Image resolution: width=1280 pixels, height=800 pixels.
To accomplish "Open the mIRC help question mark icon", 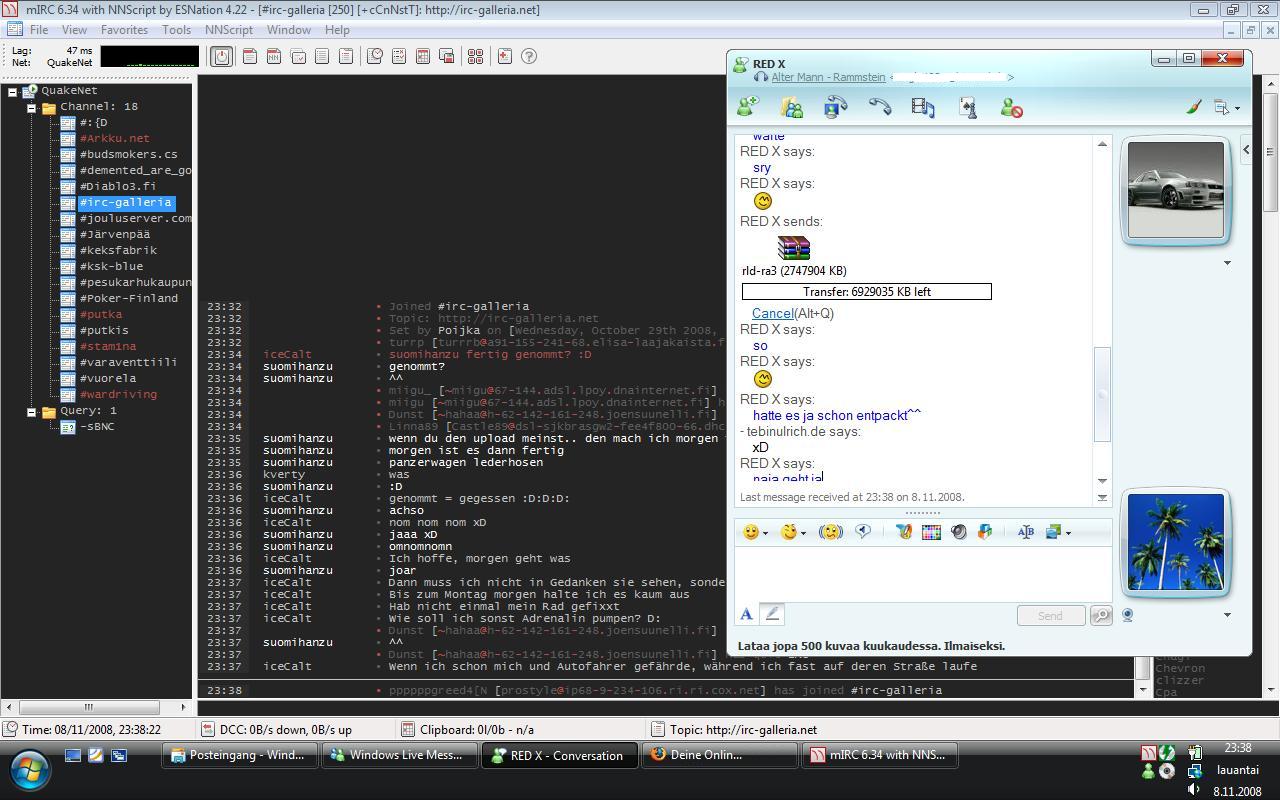I will (x=529, y=57).
